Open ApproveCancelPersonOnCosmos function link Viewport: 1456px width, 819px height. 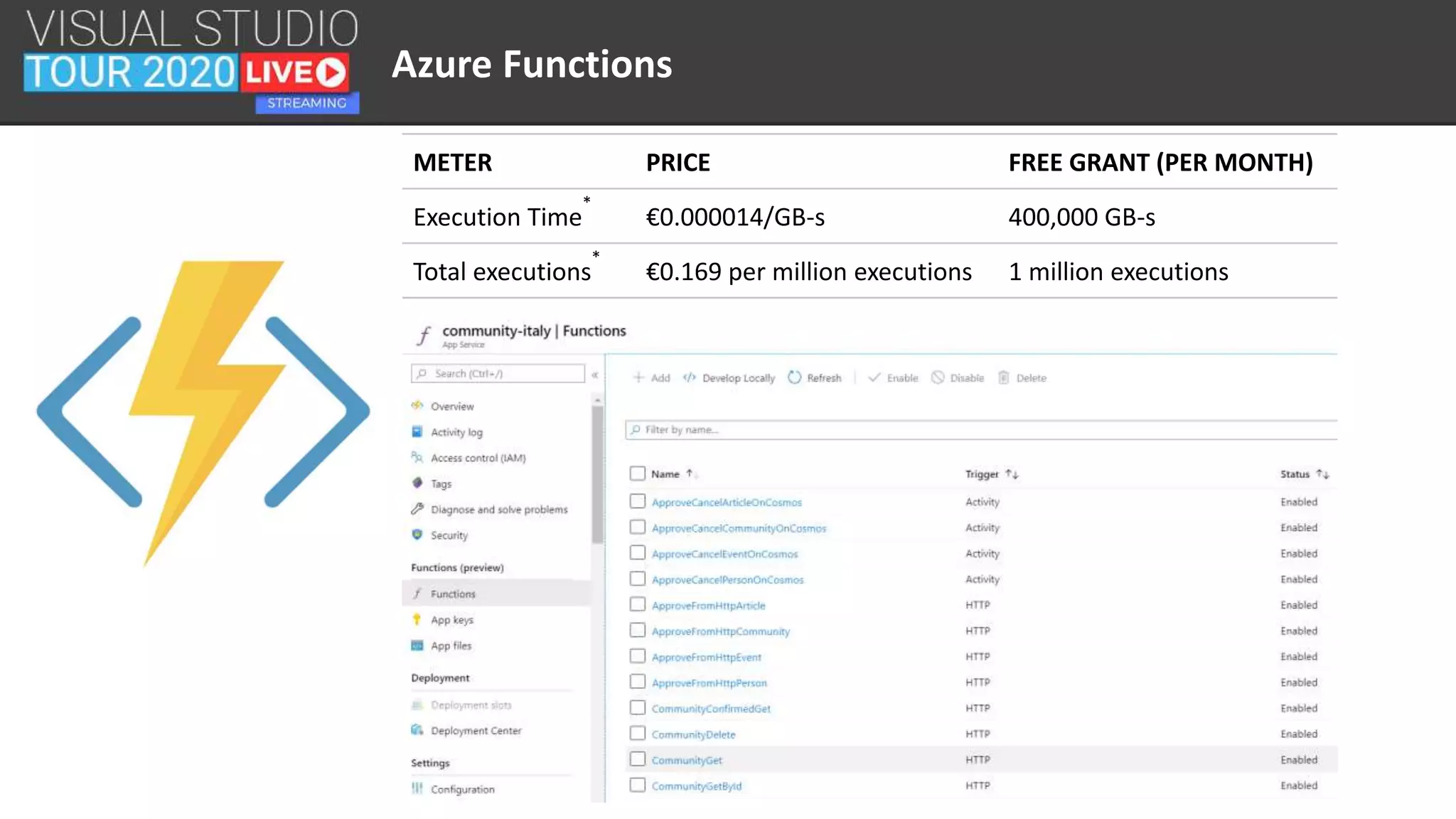(x=727, y=580)
